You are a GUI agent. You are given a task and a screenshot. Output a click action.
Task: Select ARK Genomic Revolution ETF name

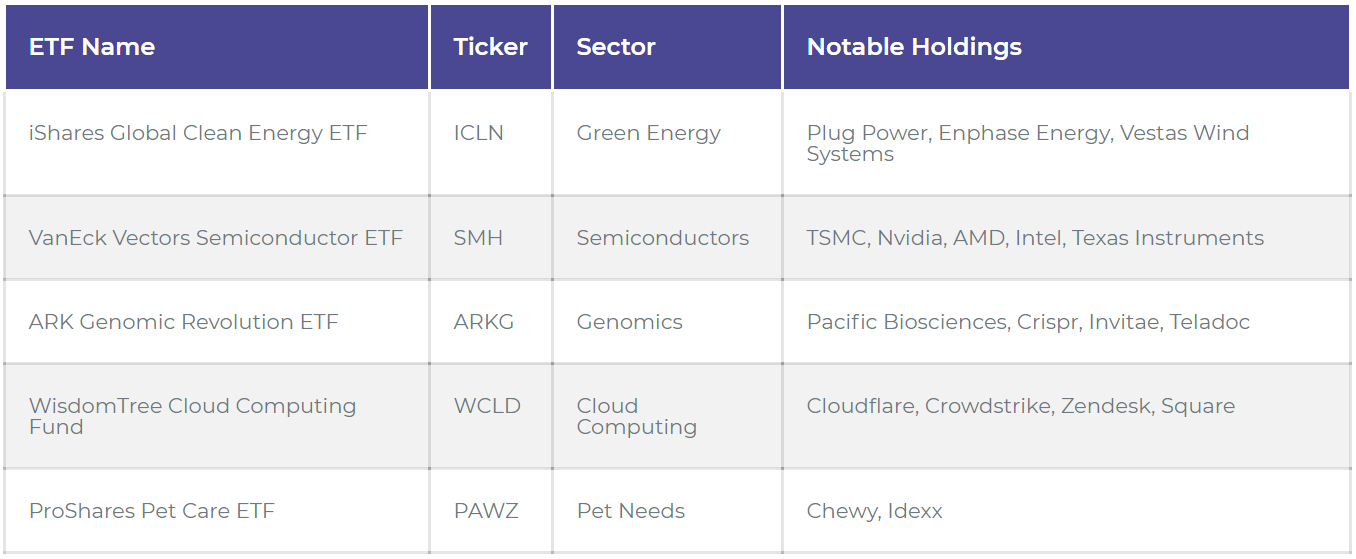click(184, 322)
